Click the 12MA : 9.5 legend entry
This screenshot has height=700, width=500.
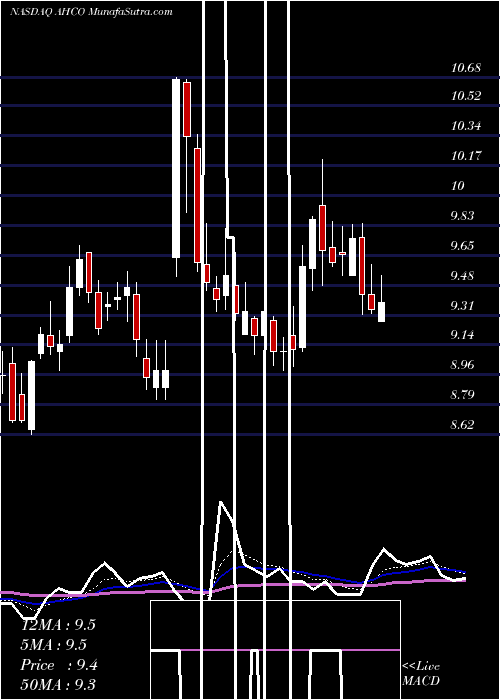click(x=58, y=625)
